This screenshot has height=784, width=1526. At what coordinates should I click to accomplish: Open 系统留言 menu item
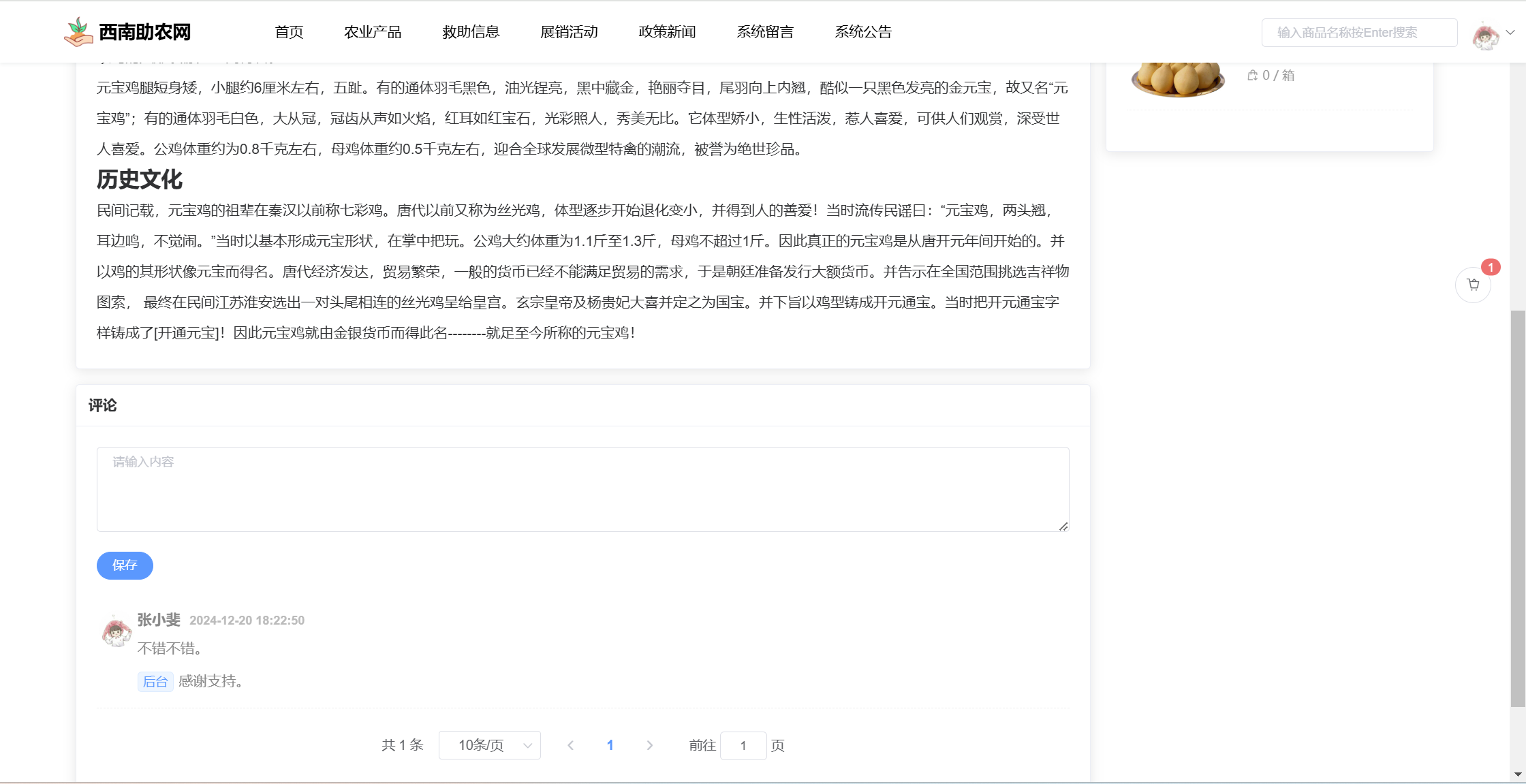click(x=765, y=32)
